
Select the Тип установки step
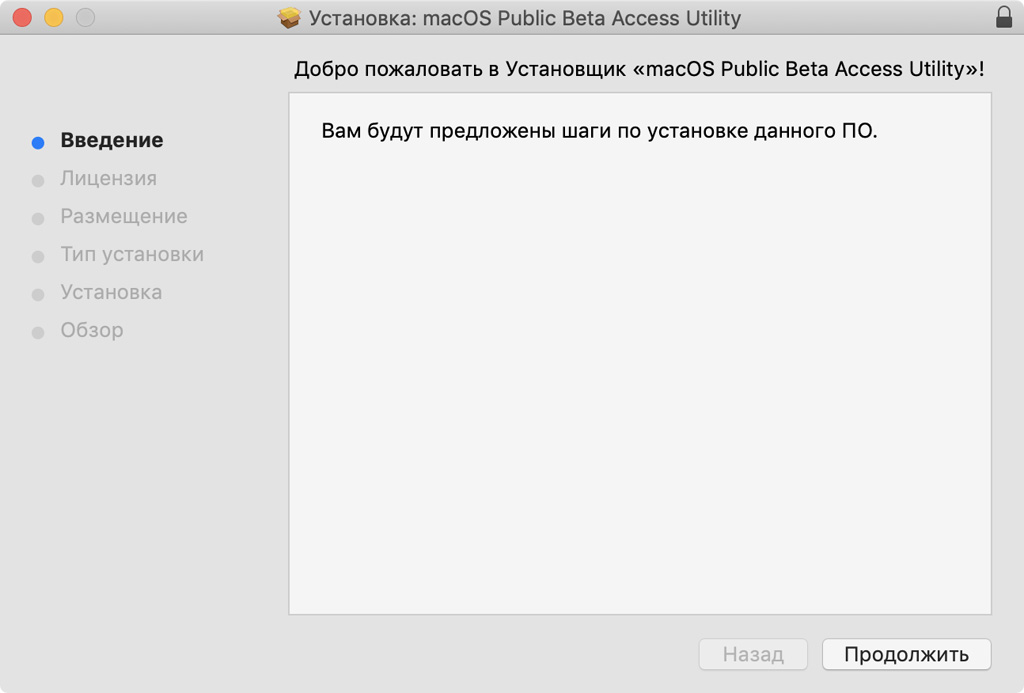pos(132,254)
